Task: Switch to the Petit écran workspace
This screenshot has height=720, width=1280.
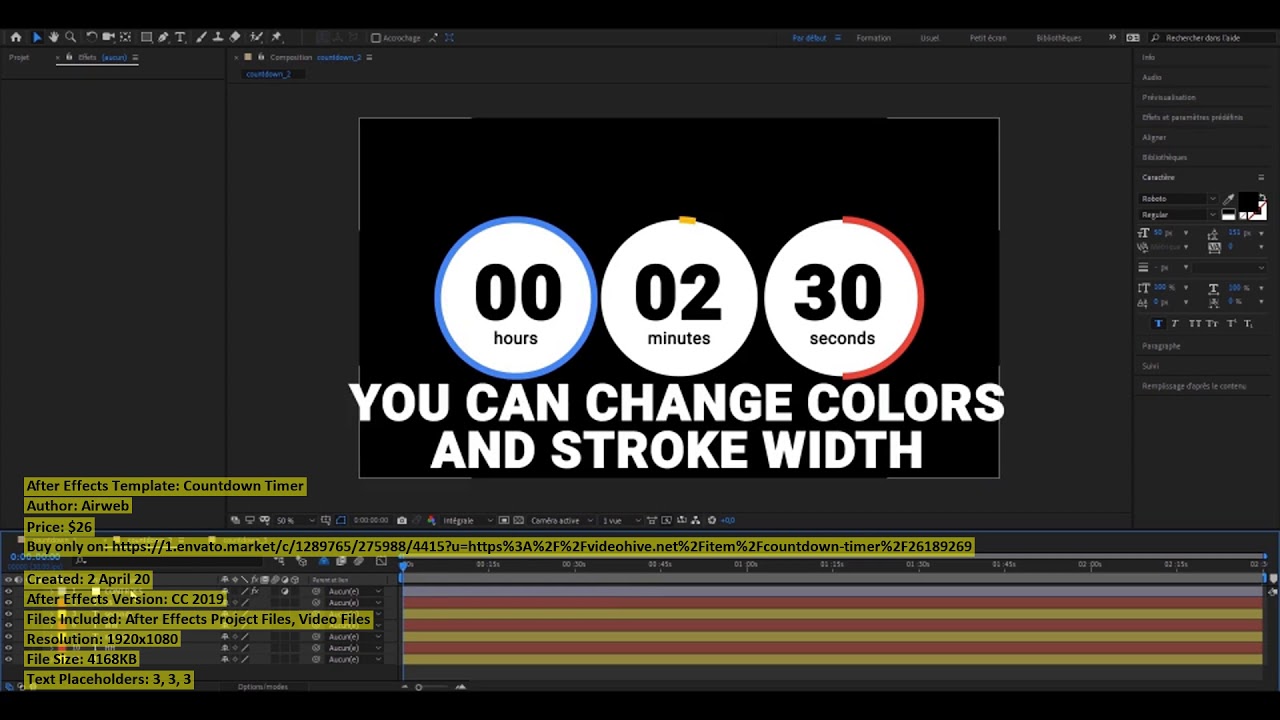Action: (988, 38)
